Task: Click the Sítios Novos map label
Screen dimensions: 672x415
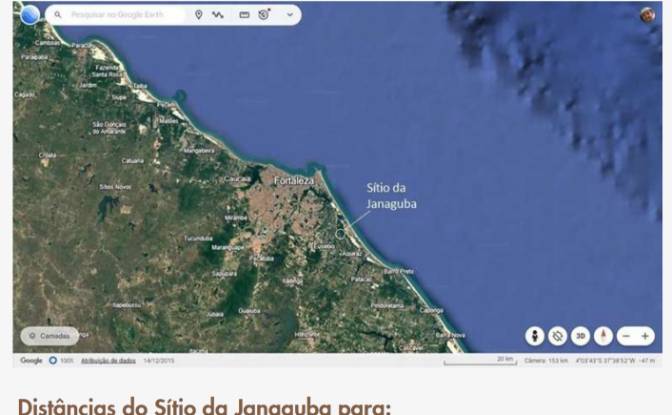Action: [115, 187]
